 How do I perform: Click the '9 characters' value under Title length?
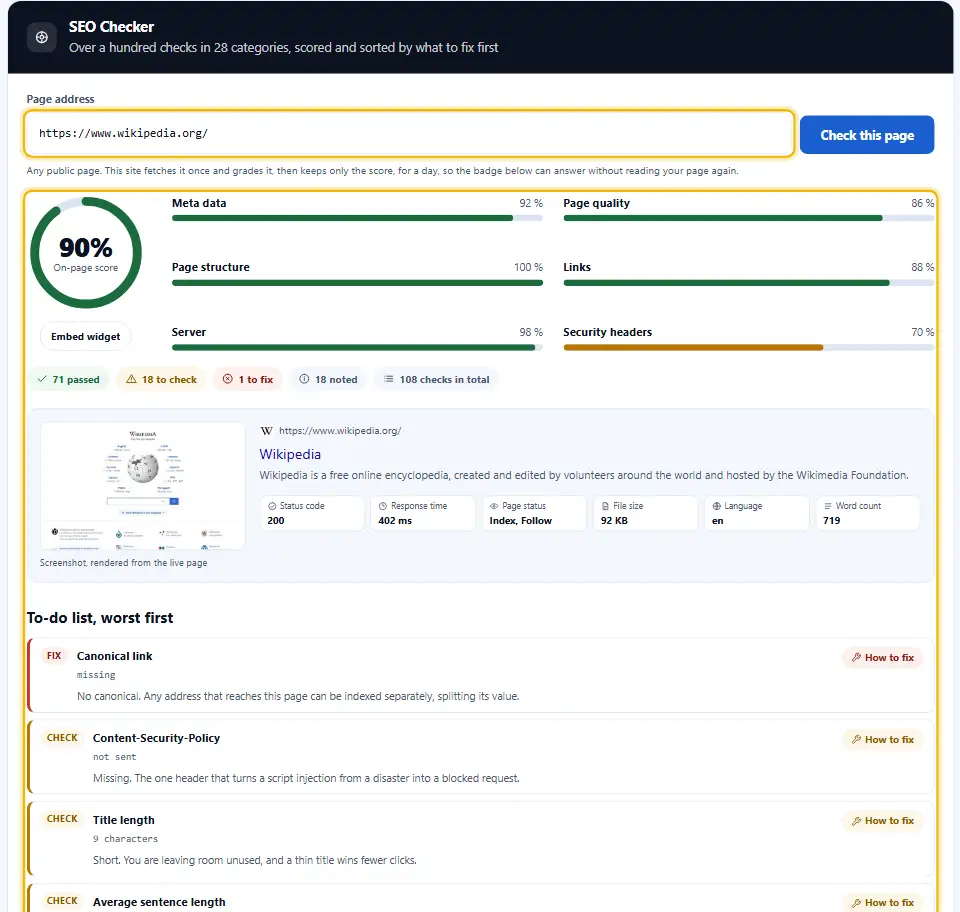coord(126,839)
